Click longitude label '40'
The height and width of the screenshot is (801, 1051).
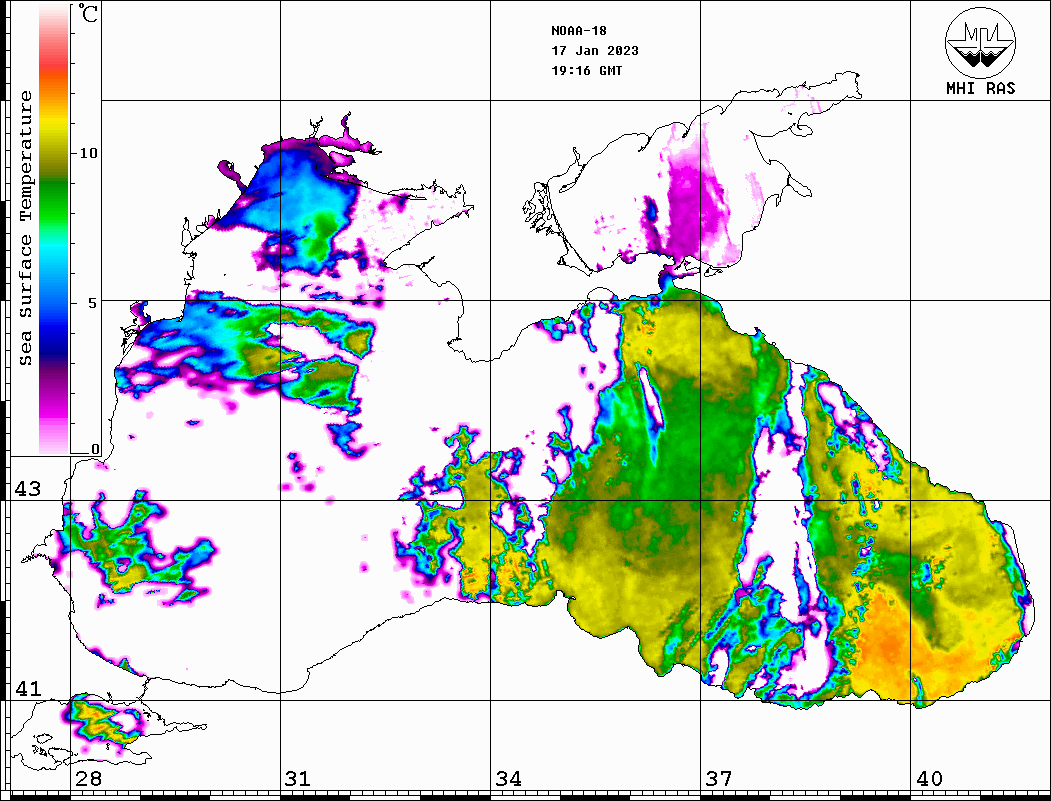[x=929, y=778]
